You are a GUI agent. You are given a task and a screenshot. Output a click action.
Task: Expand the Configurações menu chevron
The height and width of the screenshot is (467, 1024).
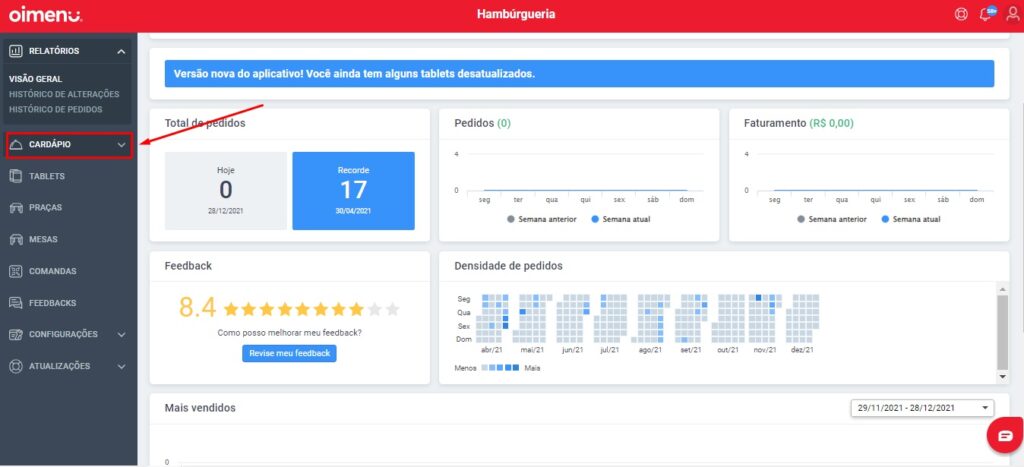coord(121,334)
